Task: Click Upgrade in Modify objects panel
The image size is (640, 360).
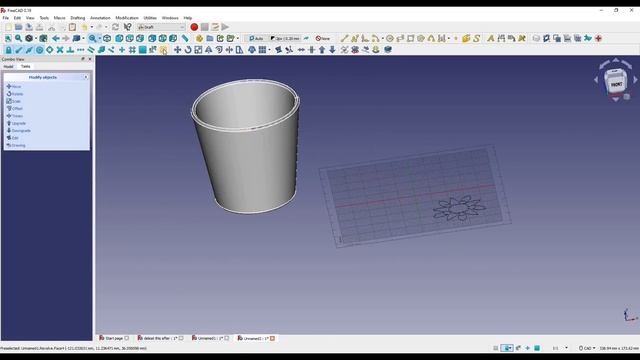Action: (x=16, y=123)
